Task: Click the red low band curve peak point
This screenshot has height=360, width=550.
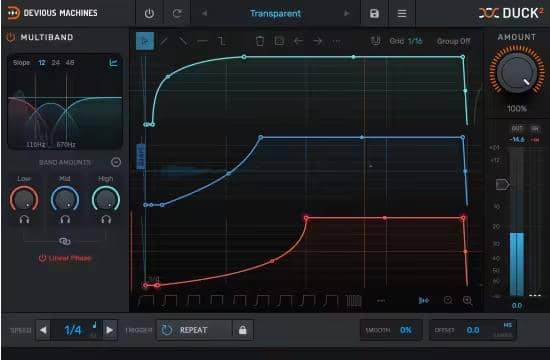Action: [306, 218]
